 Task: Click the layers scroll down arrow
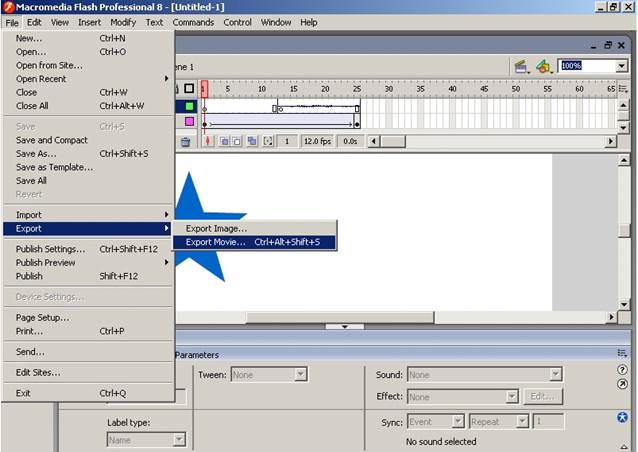tap(623, 128)
